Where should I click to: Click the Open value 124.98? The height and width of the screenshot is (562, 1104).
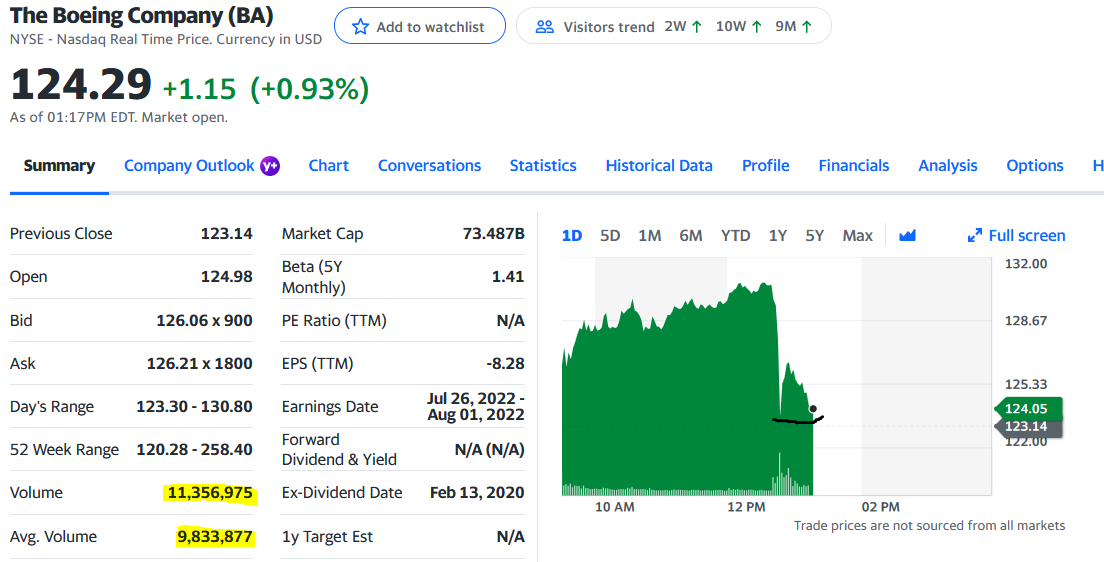coord(227,277)
